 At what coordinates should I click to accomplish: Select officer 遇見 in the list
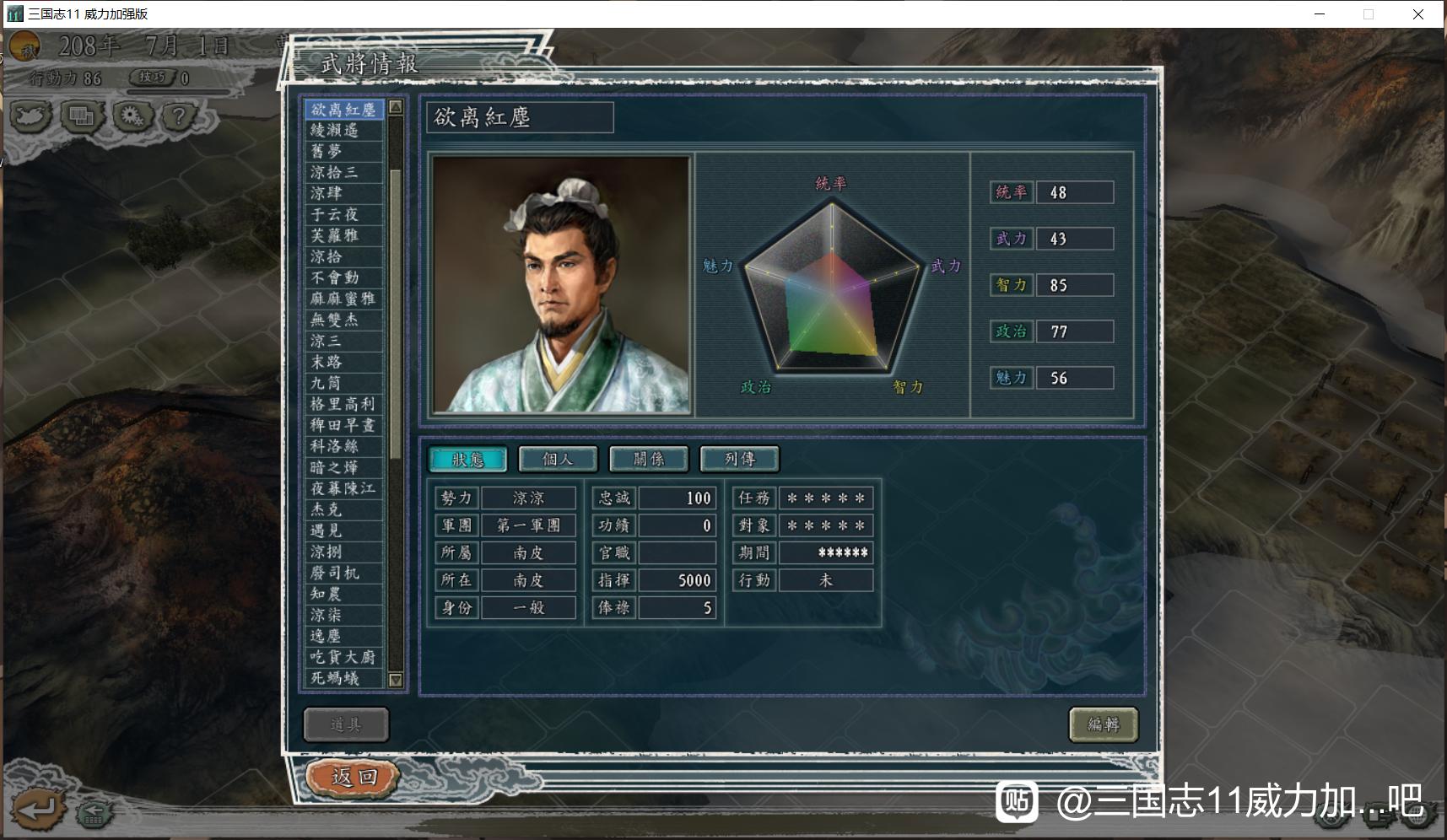click(344, 531)
